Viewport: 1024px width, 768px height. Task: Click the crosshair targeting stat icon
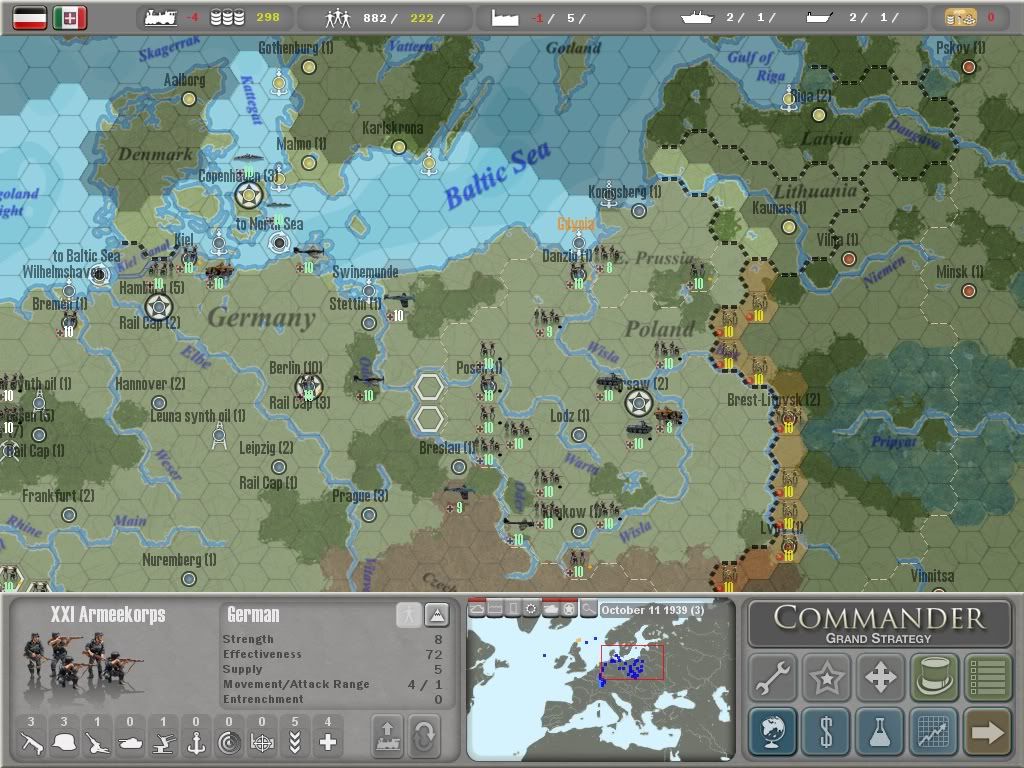click(262, 743)
